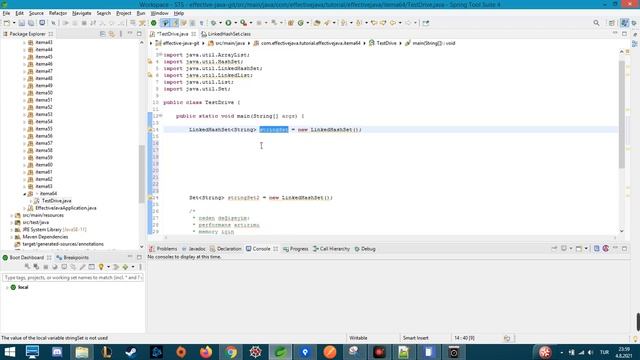
Task: Open Firefox from the taskbar
Action: pyautogui.click(x=206, y=352)
